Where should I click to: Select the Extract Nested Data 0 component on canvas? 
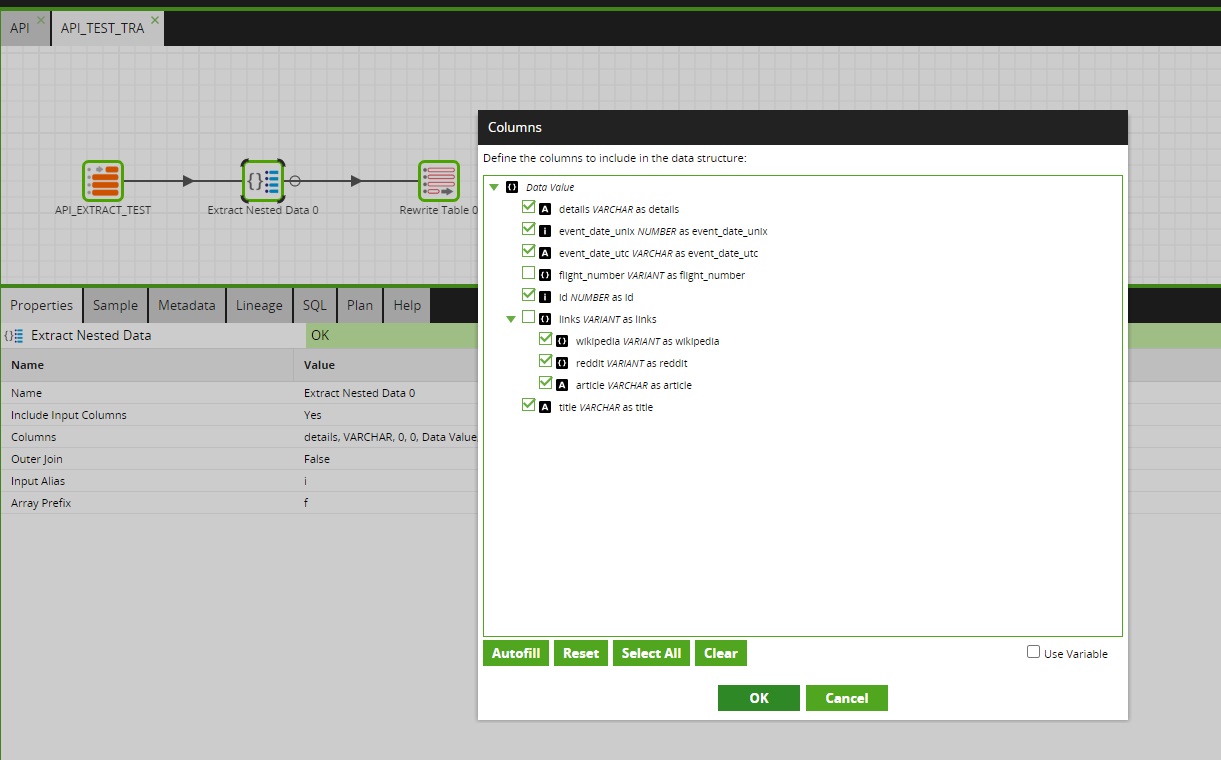pos(263,181)
